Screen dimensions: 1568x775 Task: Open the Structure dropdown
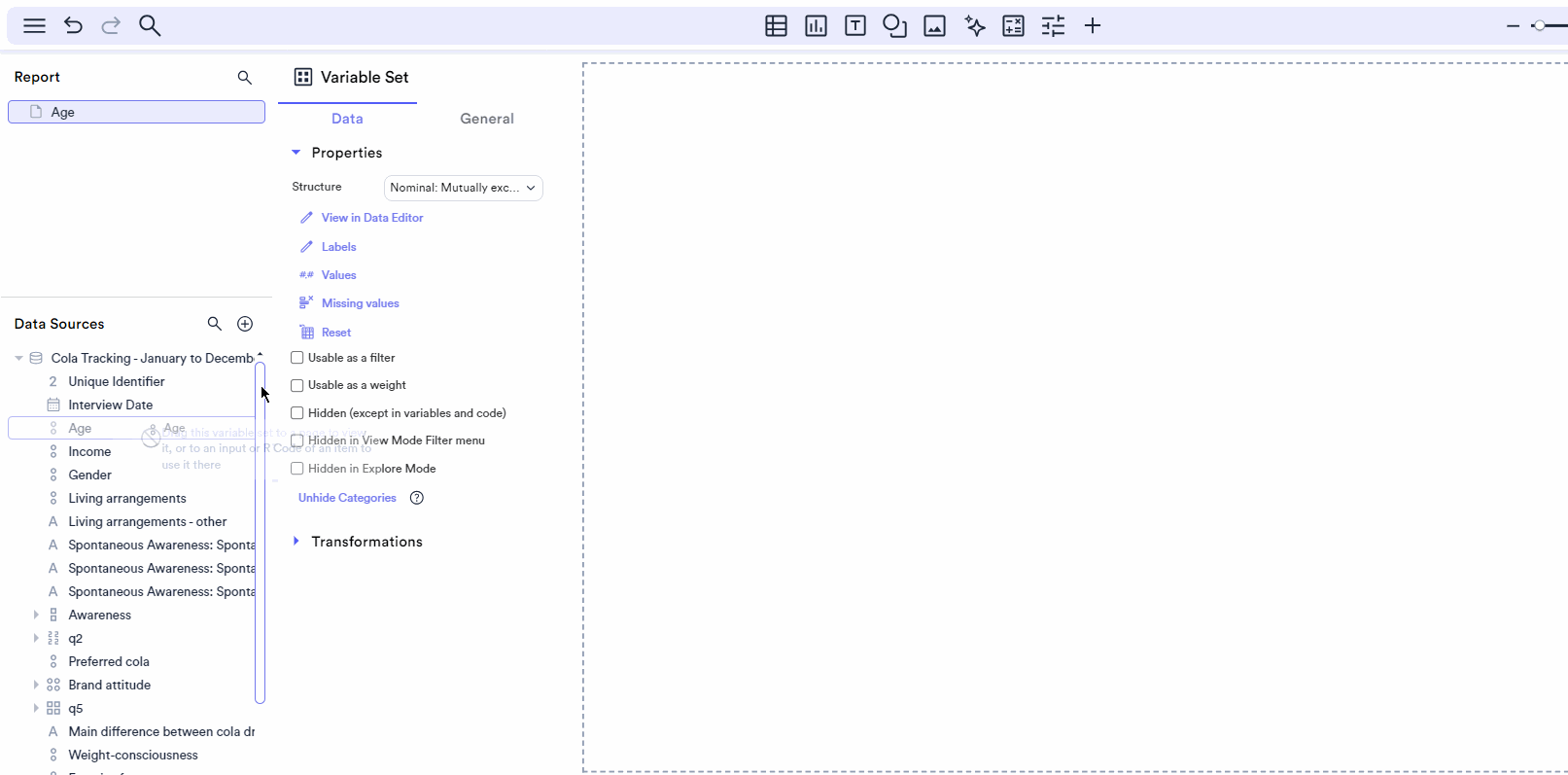(463, 188)
